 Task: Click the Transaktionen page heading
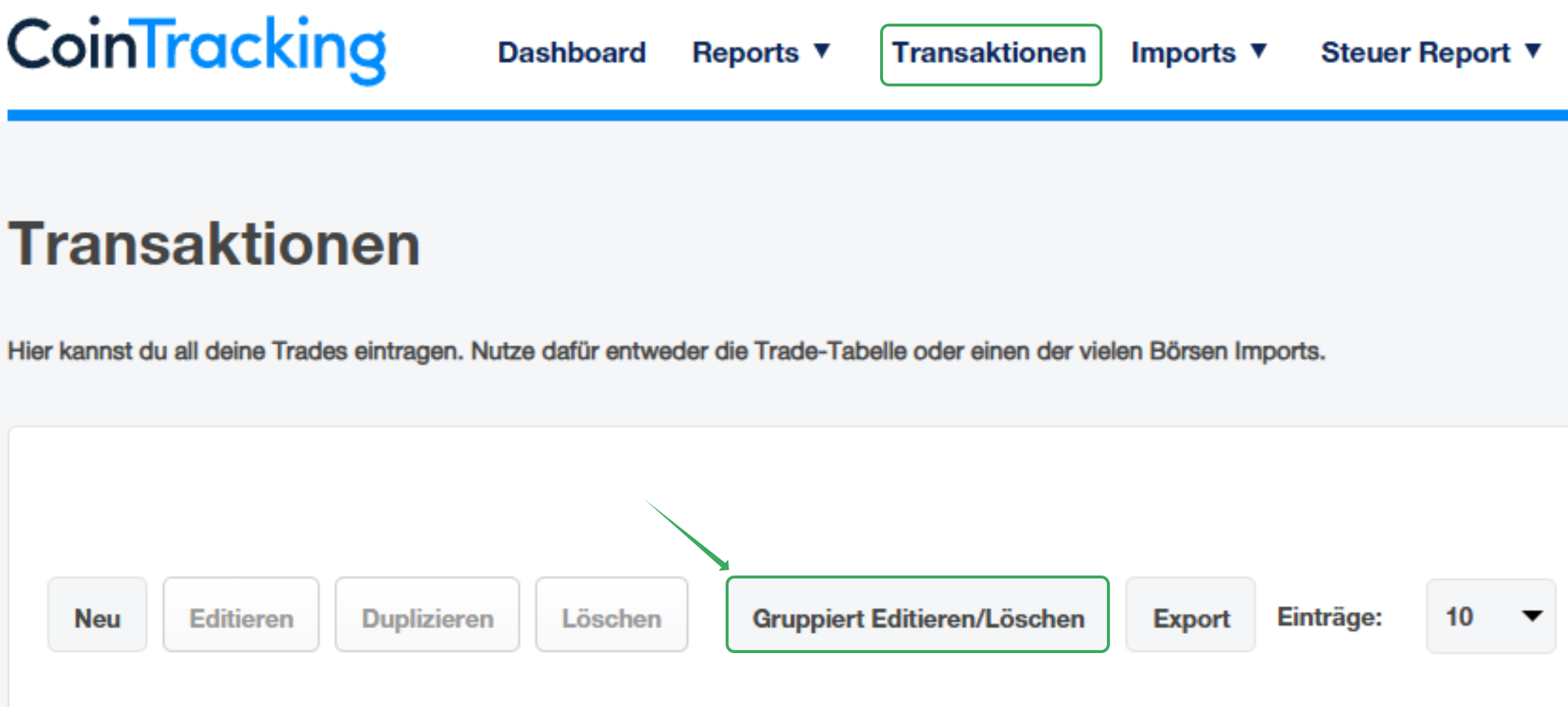click(214, 244)
